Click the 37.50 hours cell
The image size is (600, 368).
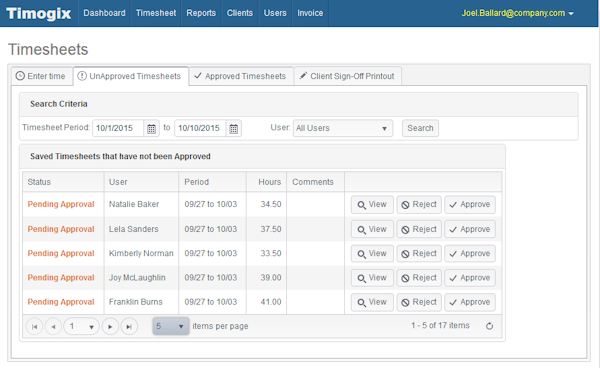267,229
